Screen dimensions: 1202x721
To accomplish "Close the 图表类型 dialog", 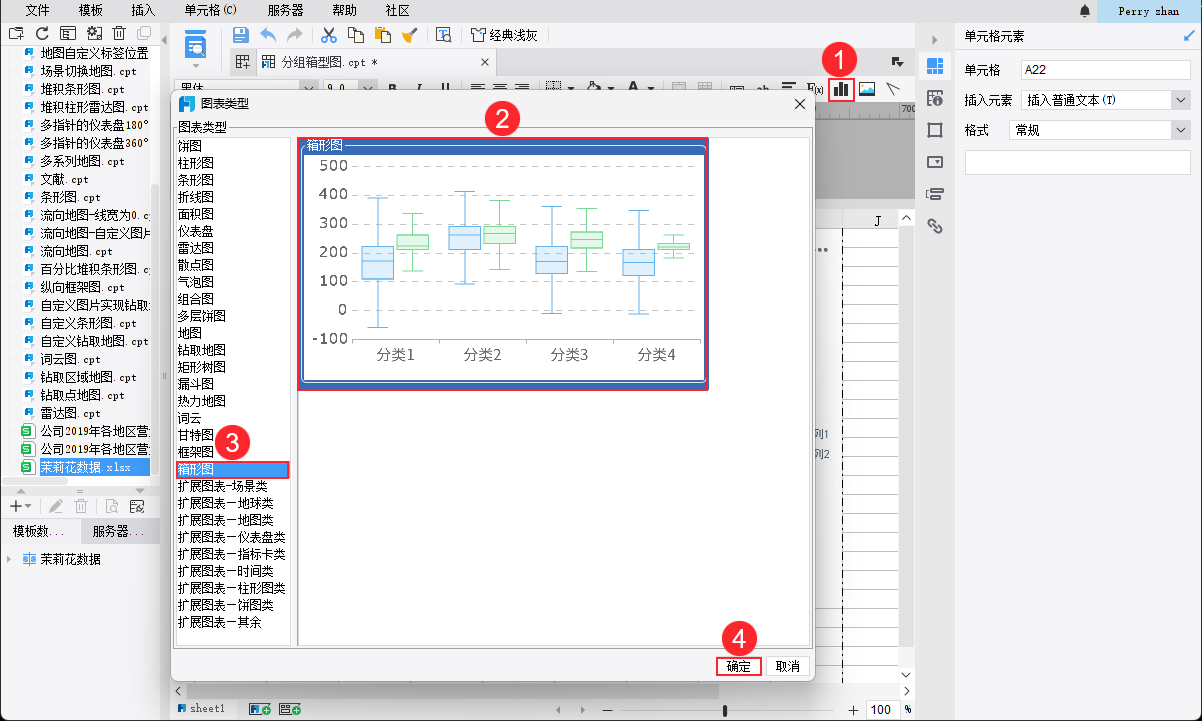I will (x=799, y=103).
